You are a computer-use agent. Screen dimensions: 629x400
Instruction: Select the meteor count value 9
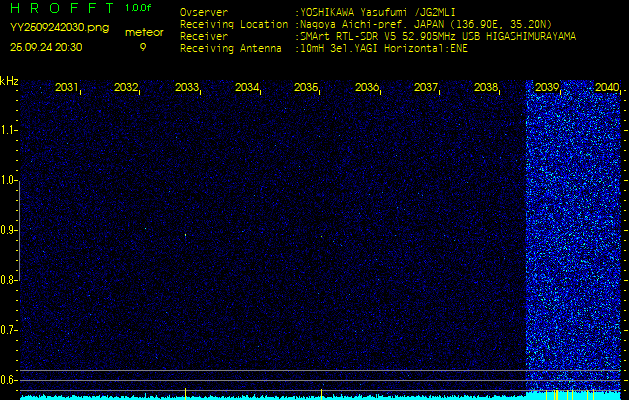(142, 47)
